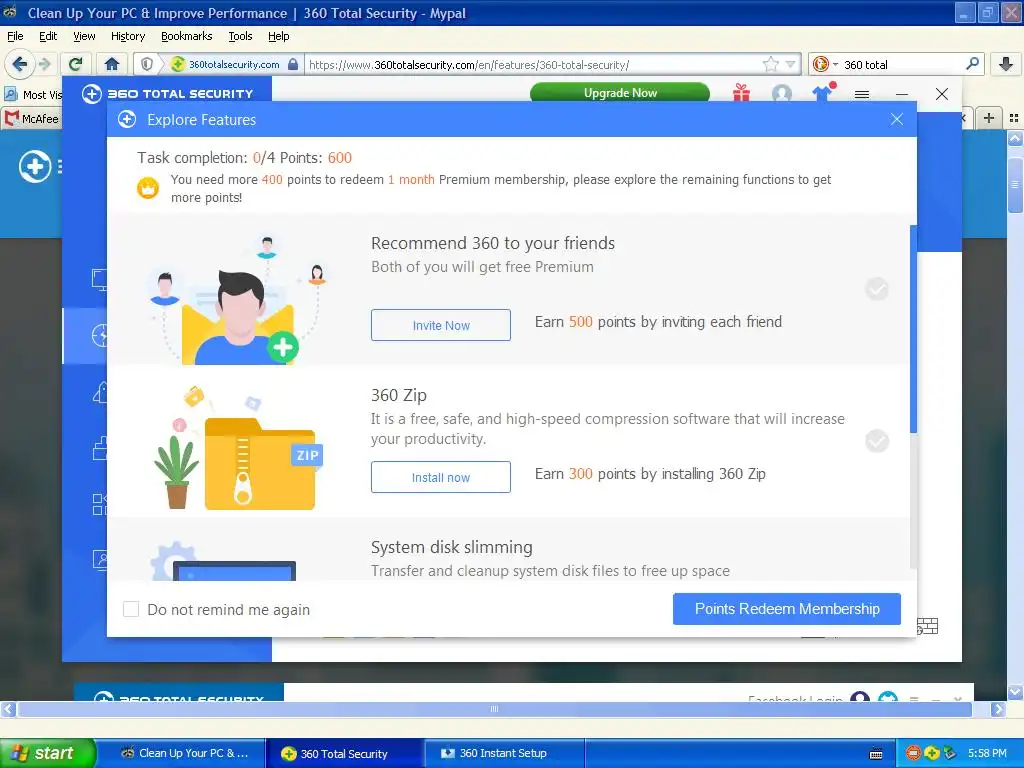Click the Explore Features plus logo icon
Image resolution: width=1024 pixels, height=768 pixels.
click(x=127, y=120)
